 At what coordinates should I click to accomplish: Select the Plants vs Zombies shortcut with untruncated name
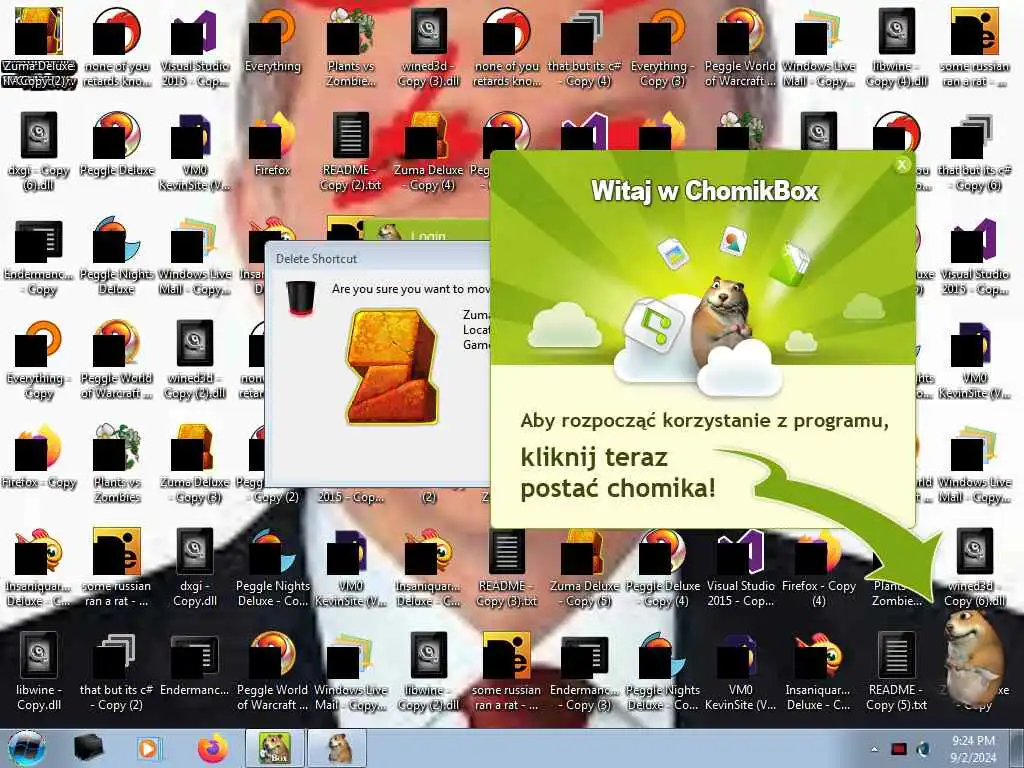pos(117,464)
